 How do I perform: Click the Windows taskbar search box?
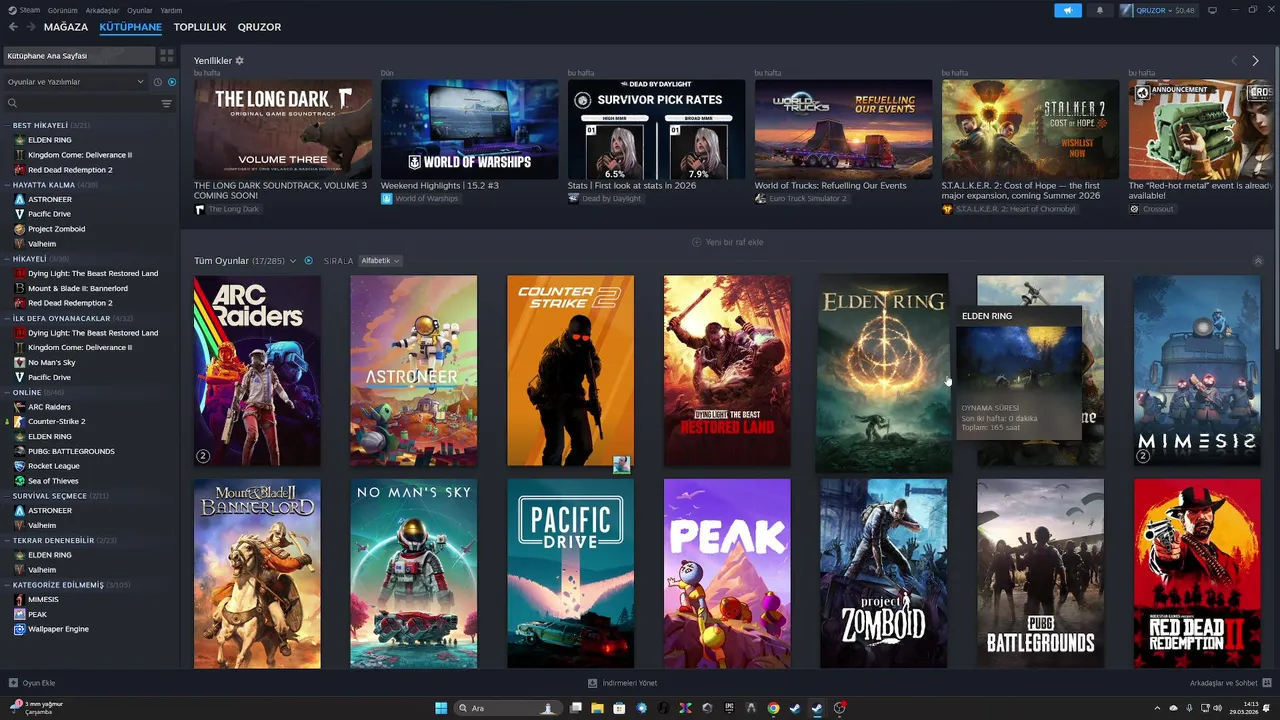tap(508, 708)
